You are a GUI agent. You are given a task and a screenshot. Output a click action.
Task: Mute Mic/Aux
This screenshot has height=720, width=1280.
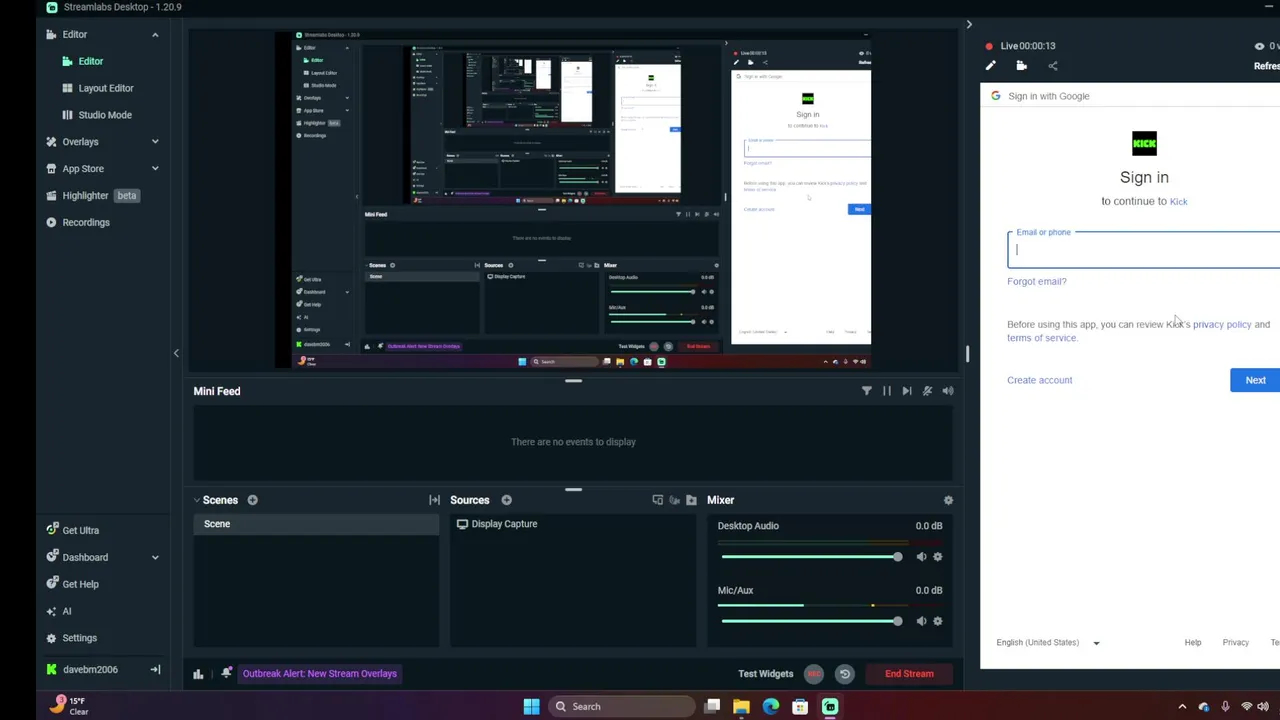[x=921, y=621]
